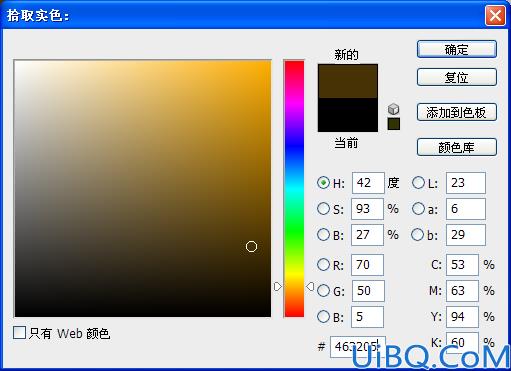
Task: Click the 当前 label below the swatch
Action: click(346, 143)
